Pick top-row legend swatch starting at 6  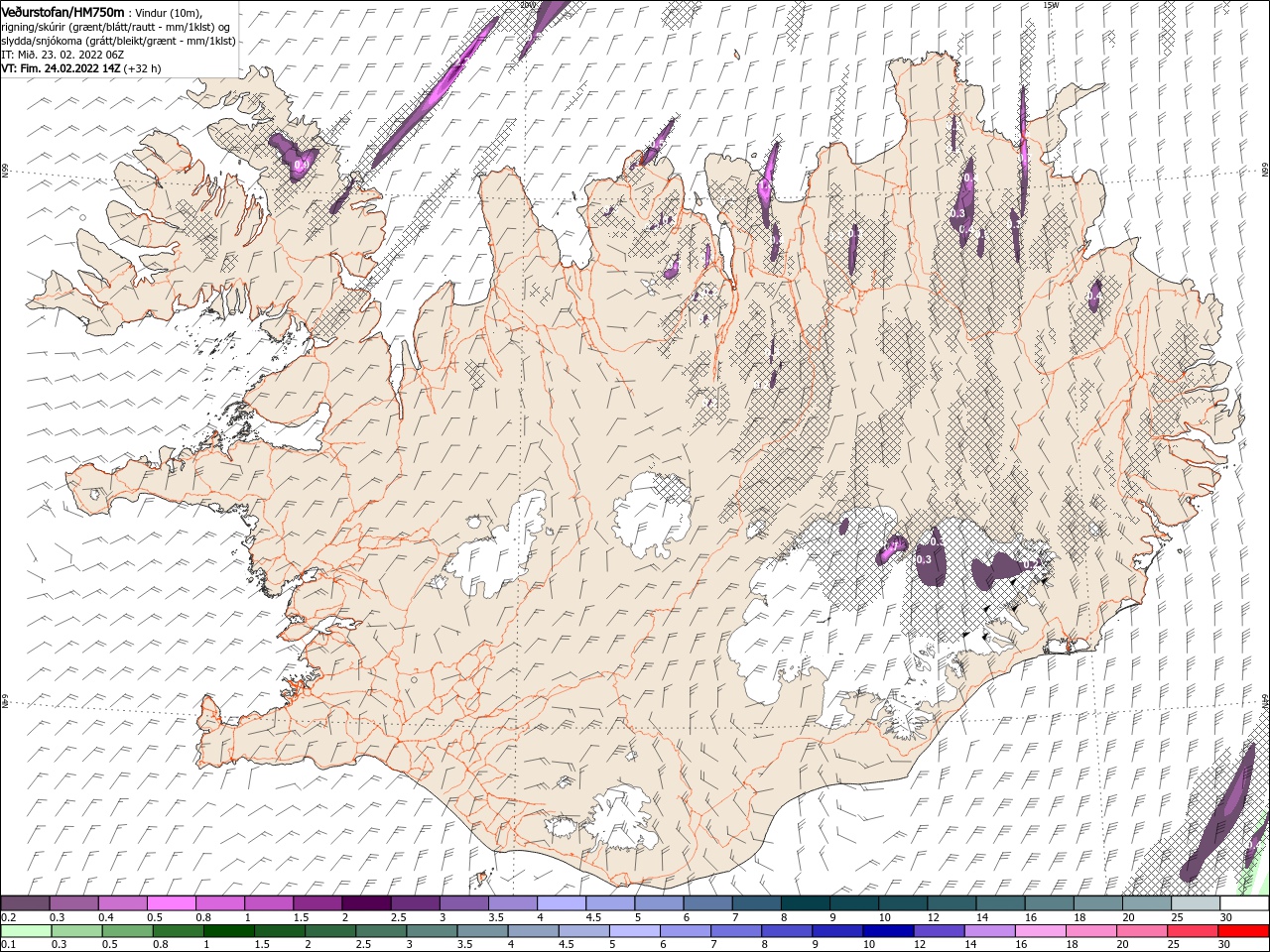706,903
